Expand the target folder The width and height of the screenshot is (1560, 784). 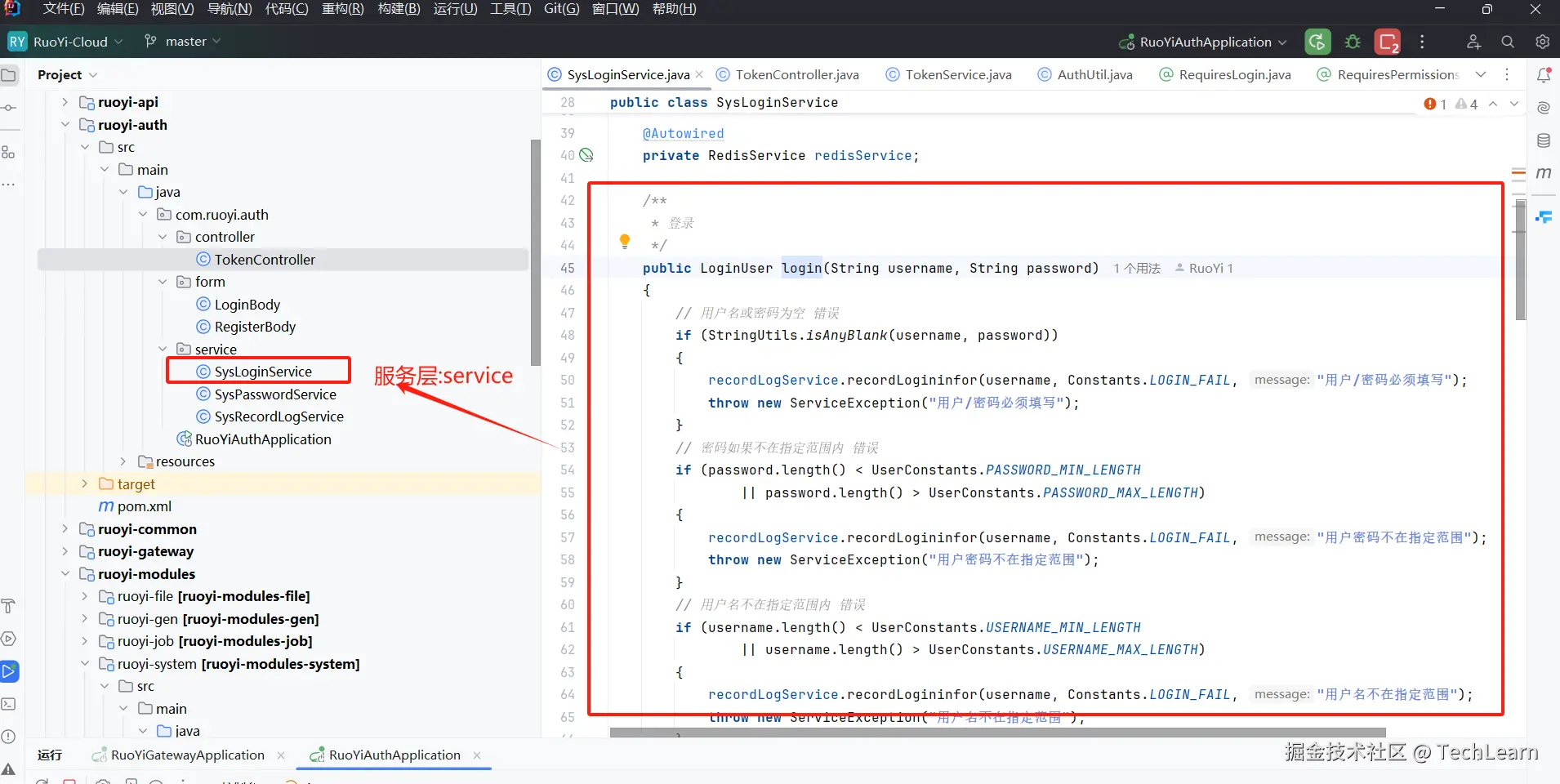pos(84,484)
